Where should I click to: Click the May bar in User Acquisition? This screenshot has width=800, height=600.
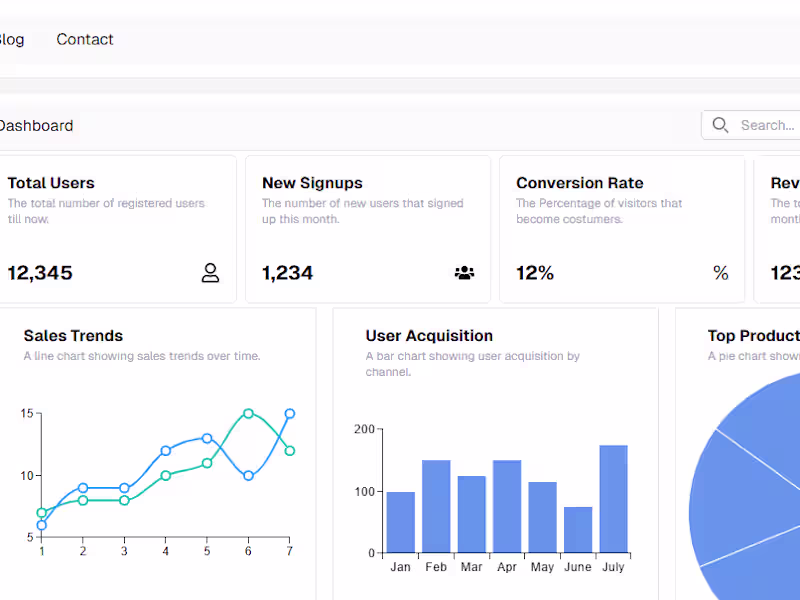coord(542,517)
